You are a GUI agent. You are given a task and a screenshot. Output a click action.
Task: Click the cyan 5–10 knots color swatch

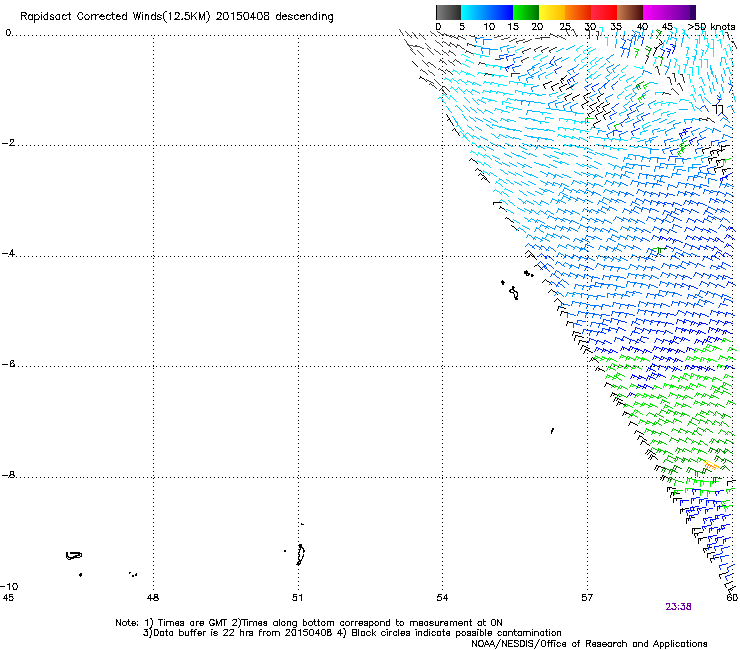click(474, 12)
